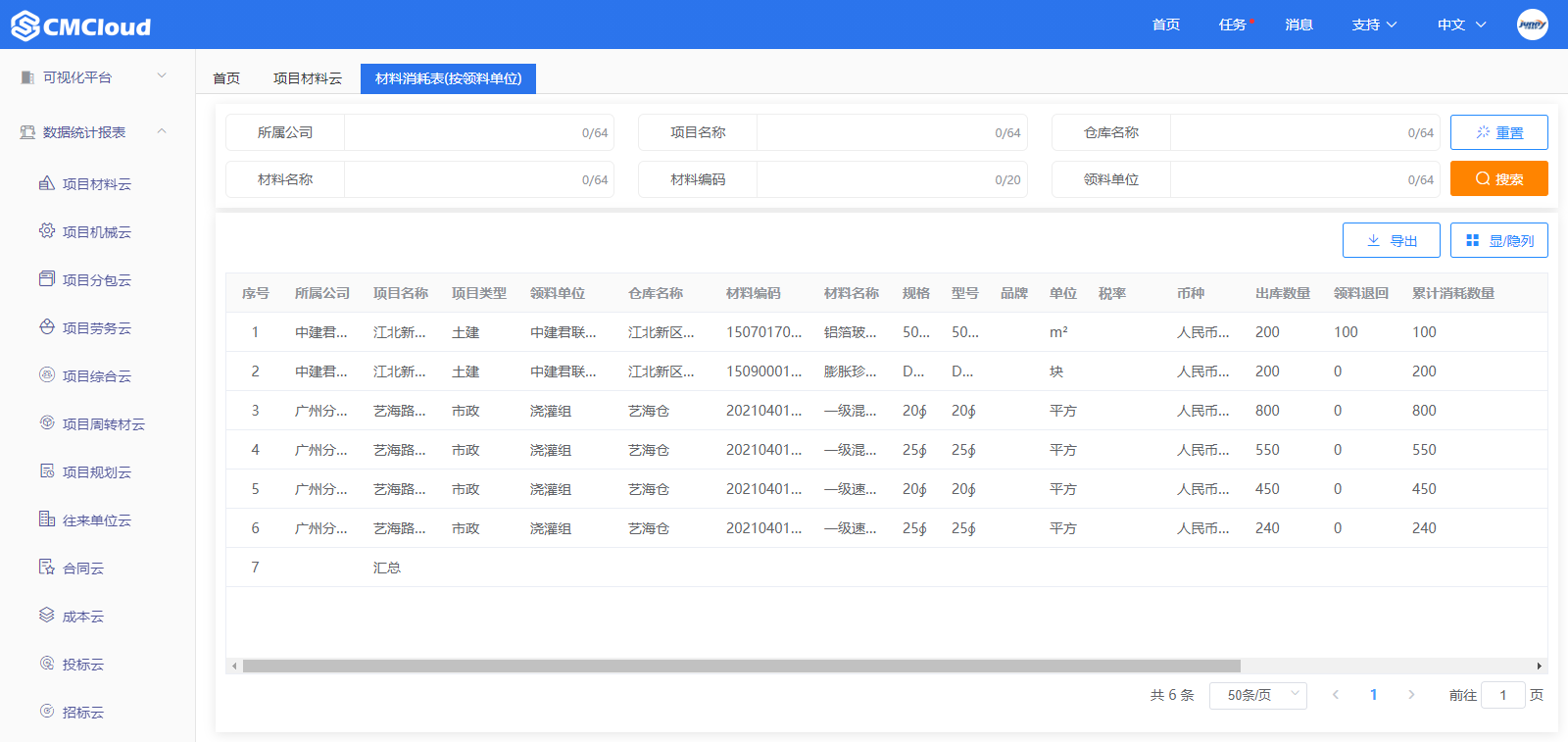
Task: Click the 投标云 icon
Action: tap(47, 664)
